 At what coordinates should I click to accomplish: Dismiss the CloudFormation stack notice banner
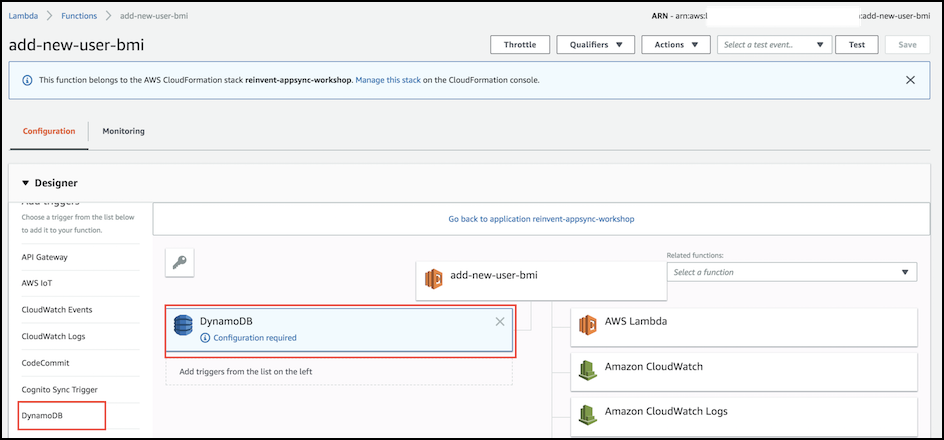(x=910, y=79)
